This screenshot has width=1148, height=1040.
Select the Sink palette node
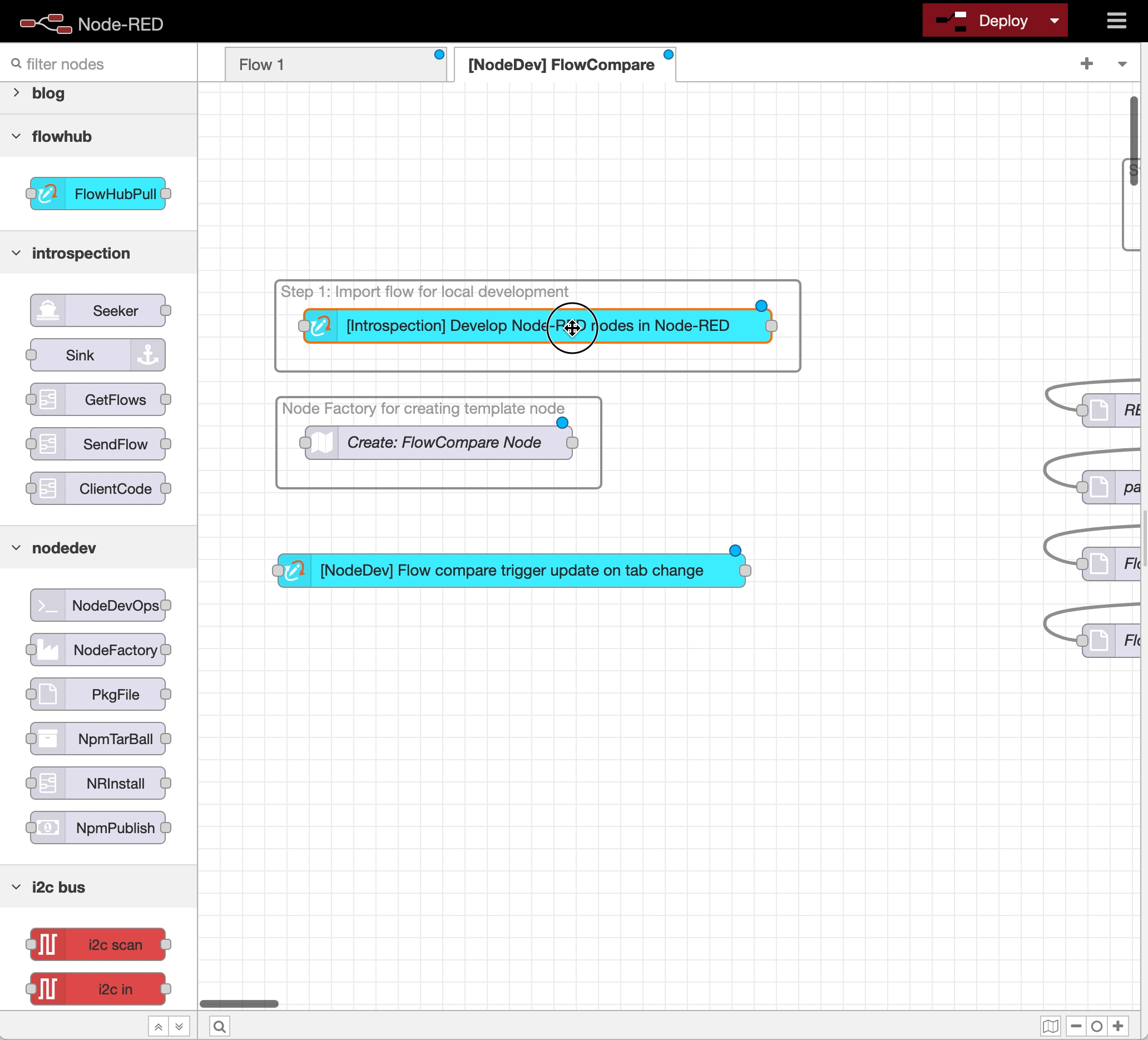pos(98,355)
